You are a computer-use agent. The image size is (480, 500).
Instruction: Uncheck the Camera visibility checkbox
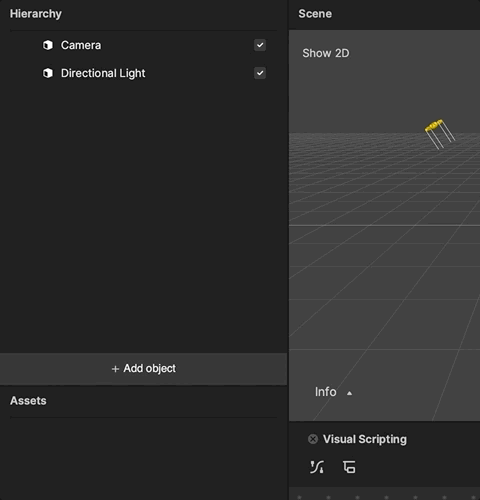pos(260,45)
